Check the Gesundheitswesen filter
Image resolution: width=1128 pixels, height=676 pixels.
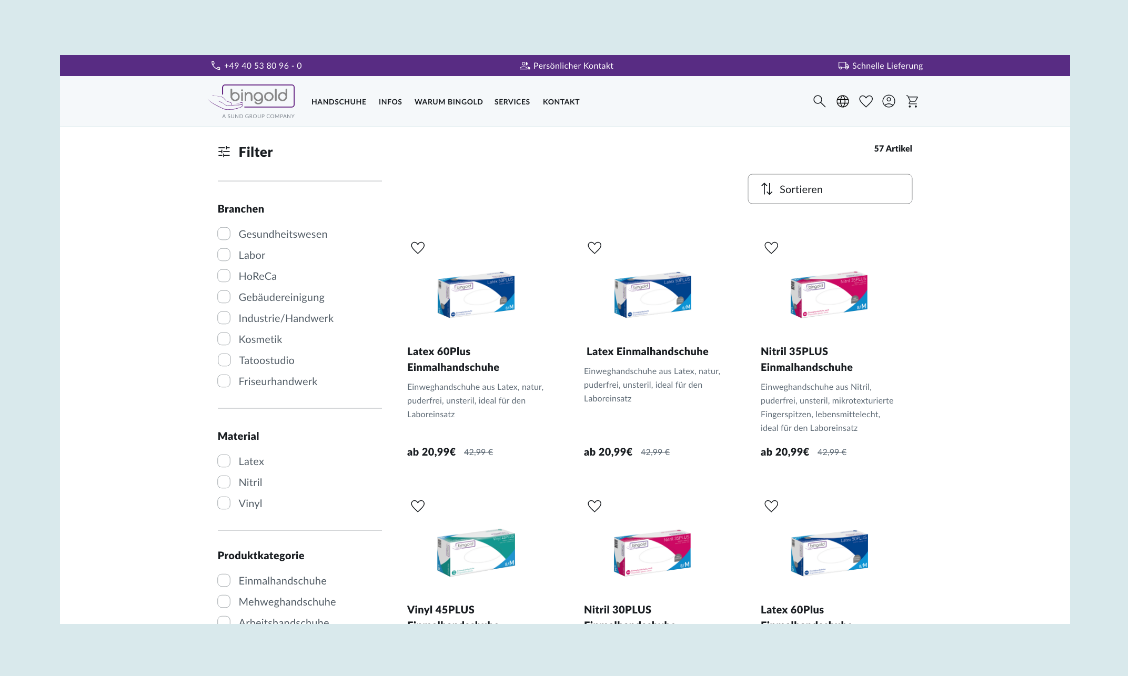(224, 234)
